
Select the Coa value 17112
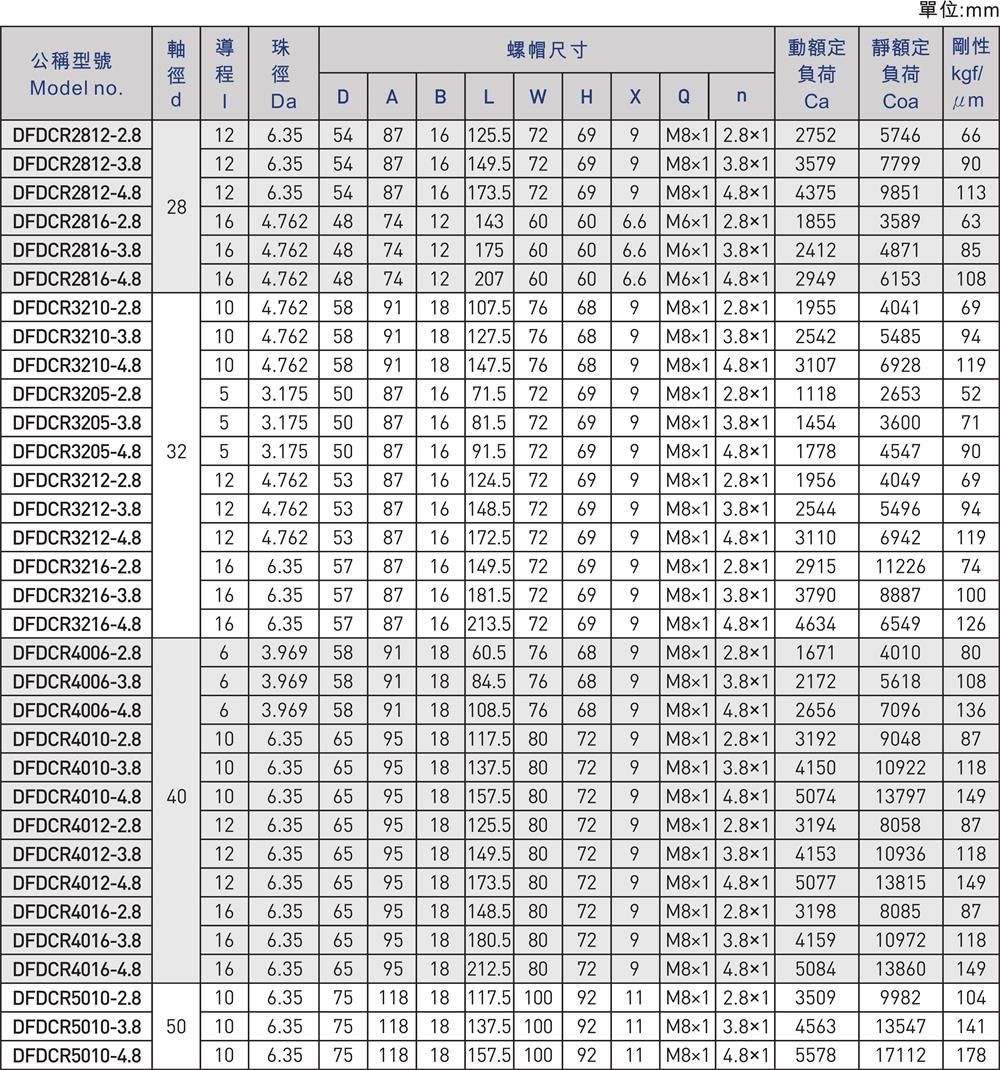(x=900, y=1055)
